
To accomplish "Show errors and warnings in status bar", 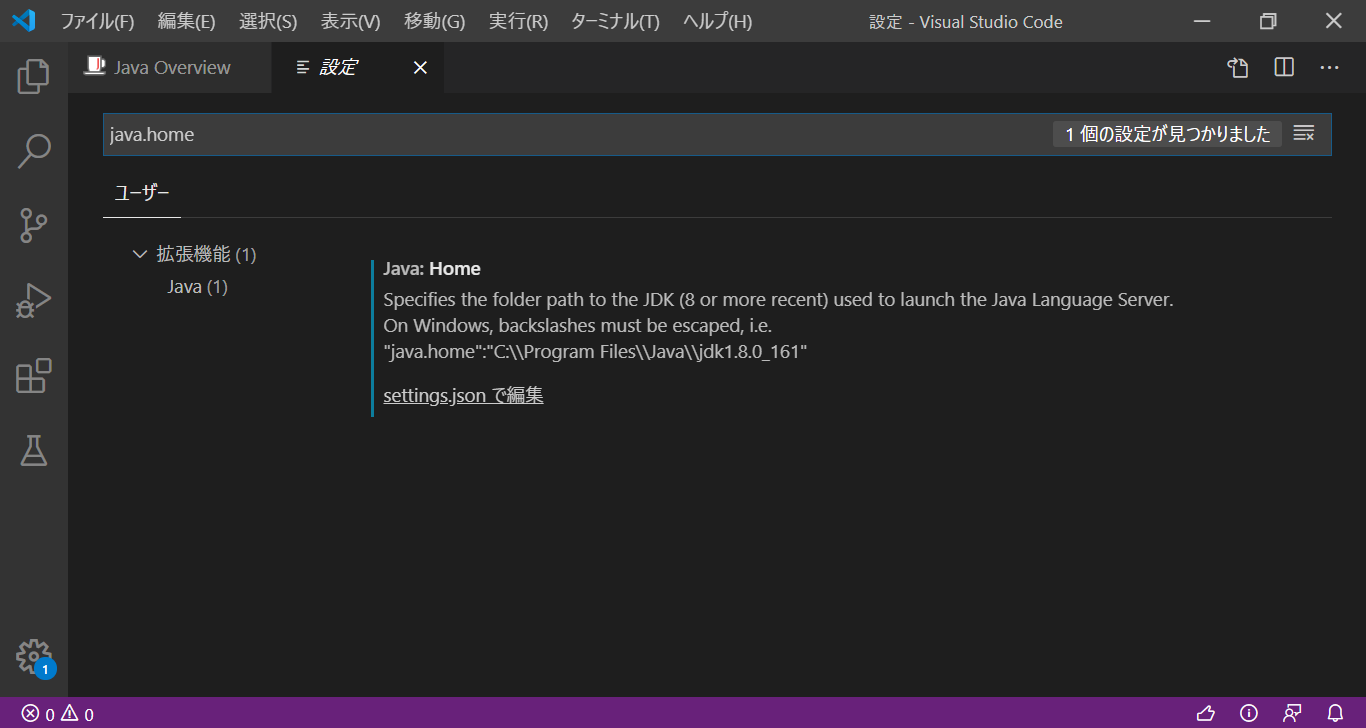I will tap(58, 714).
